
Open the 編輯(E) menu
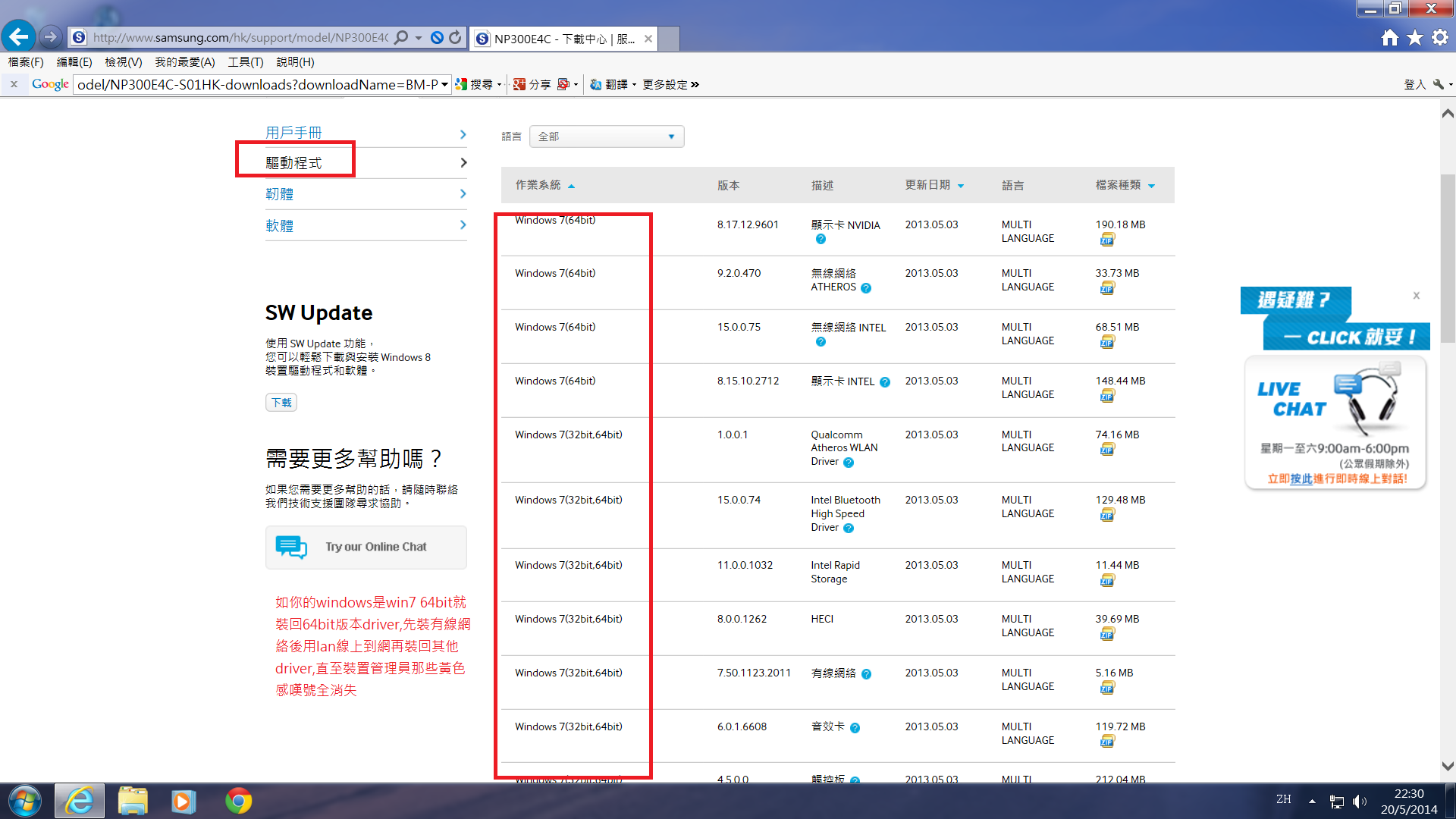point(74,62)
